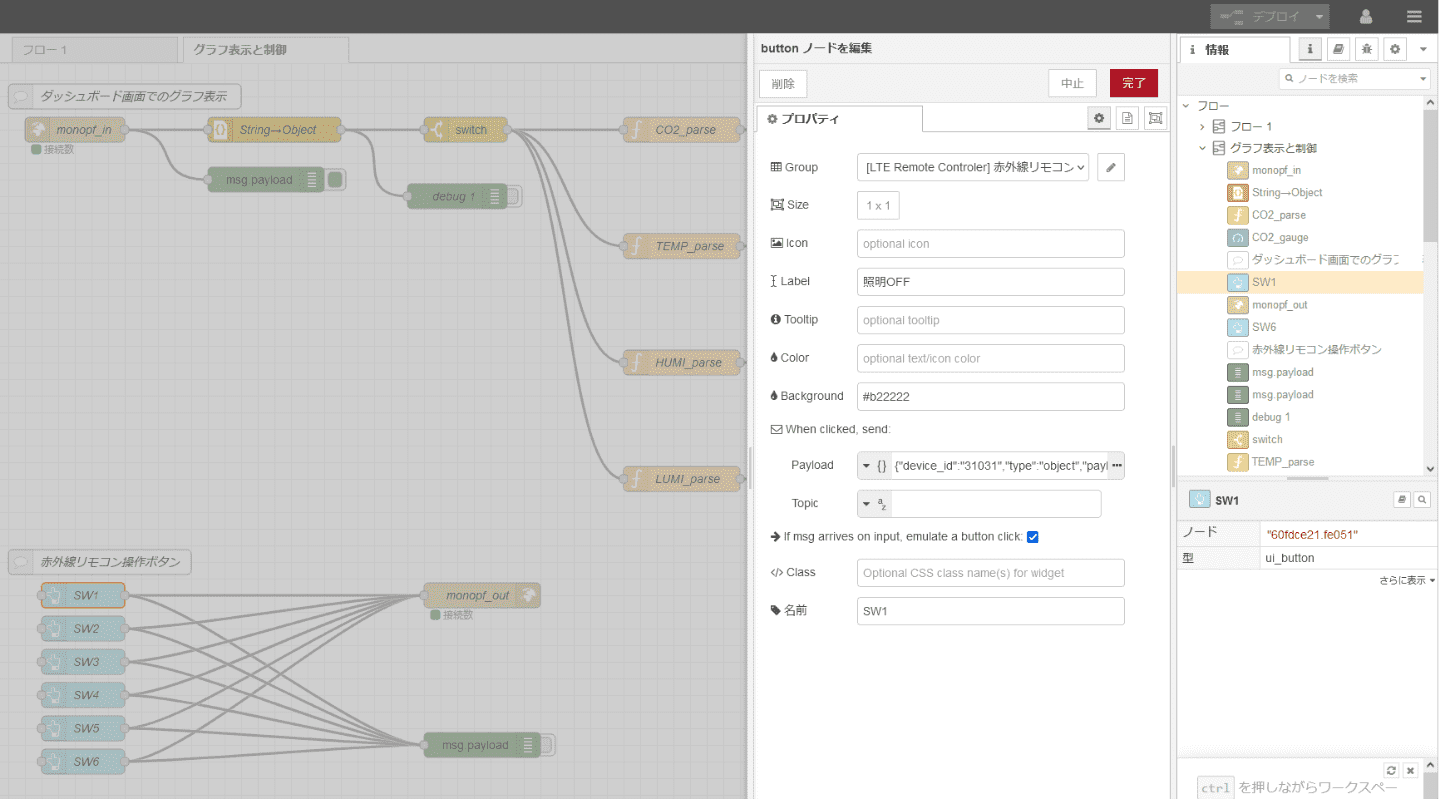Select the プロパティ tab in editor
Image resolution: width=1440 pixels, height=799 pixels.
(838, 119)
